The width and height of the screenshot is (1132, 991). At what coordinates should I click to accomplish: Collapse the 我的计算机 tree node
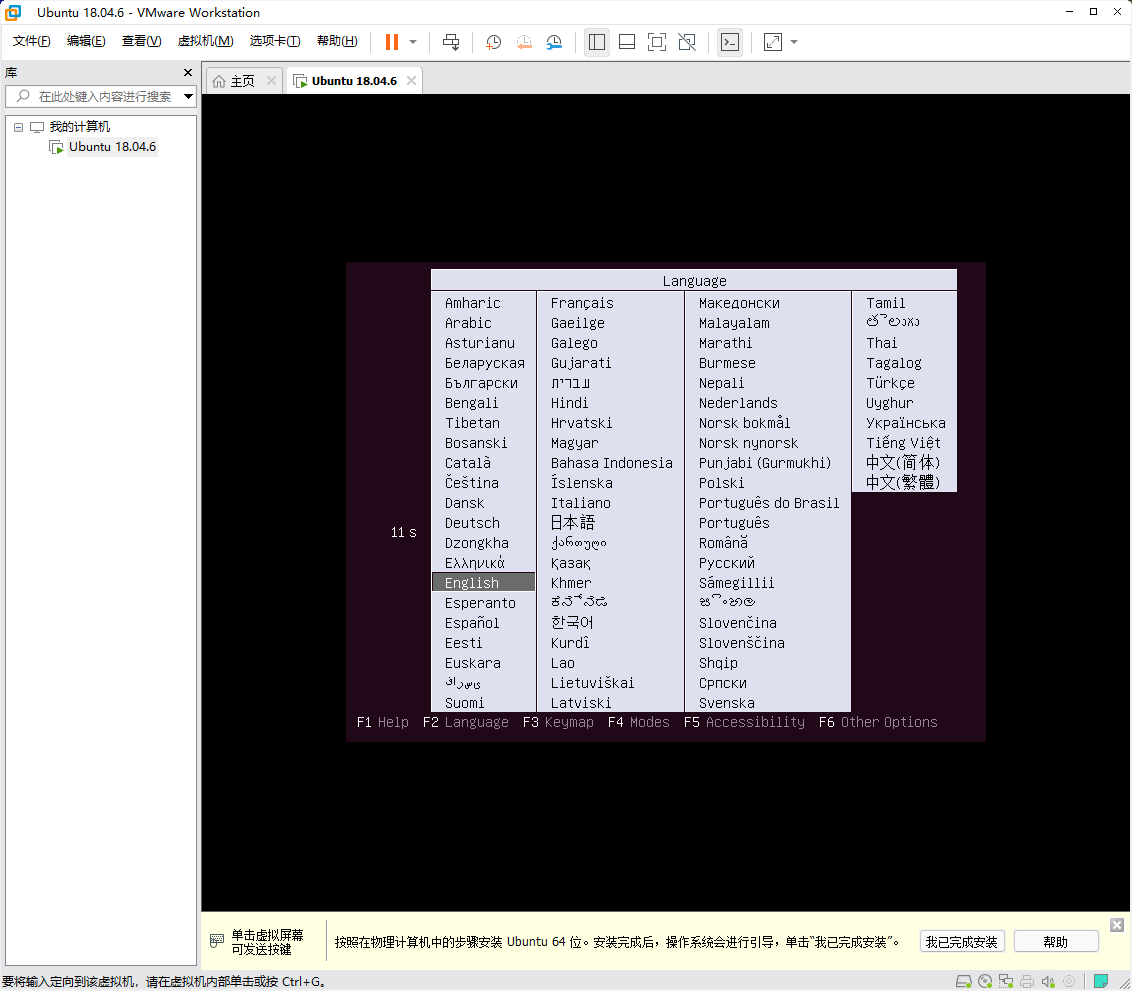click(19, 127)
